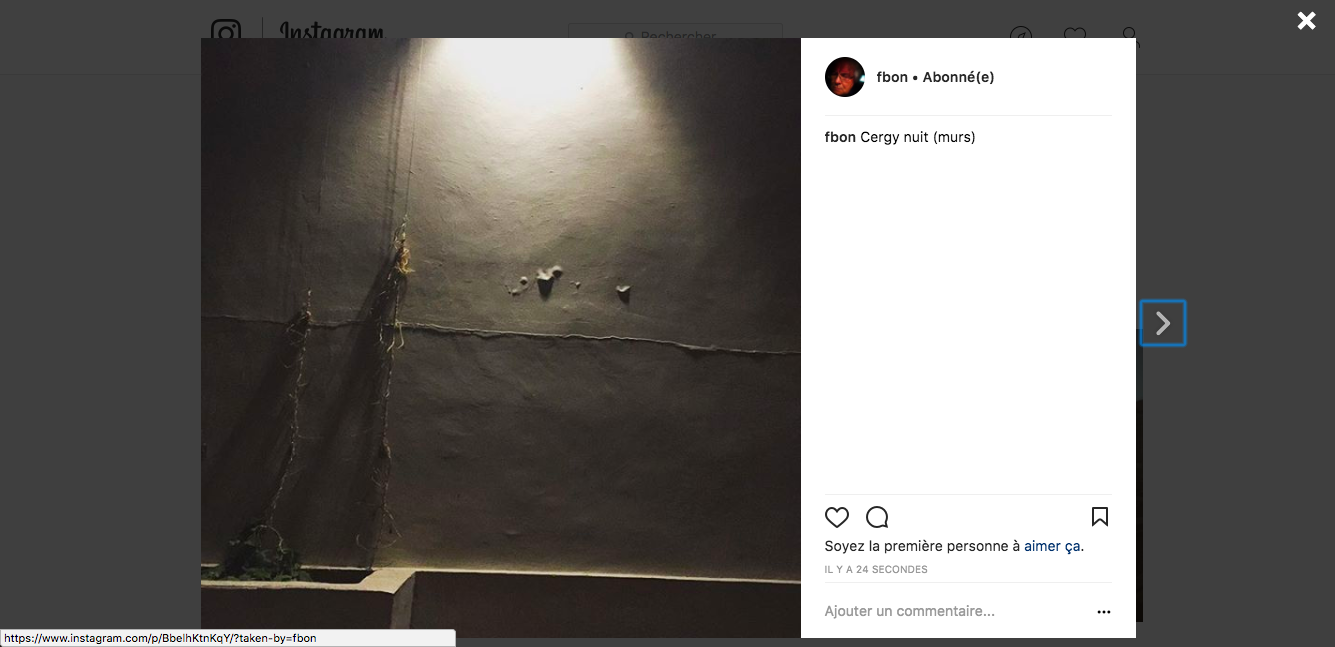Click the fbon username in the header

click(892, 77)
